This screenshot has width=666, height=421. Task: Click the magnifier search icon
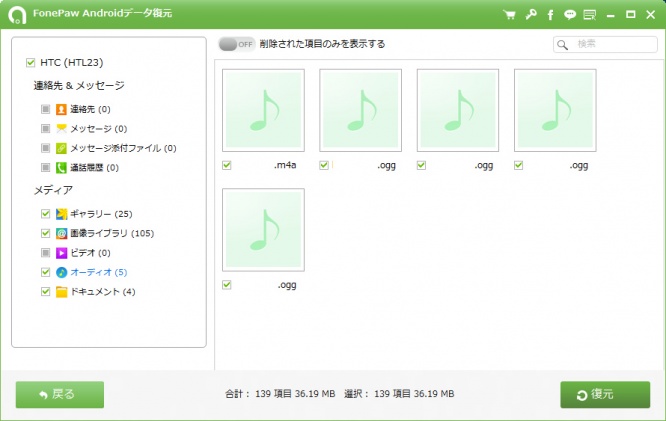(x=562, y=45)
